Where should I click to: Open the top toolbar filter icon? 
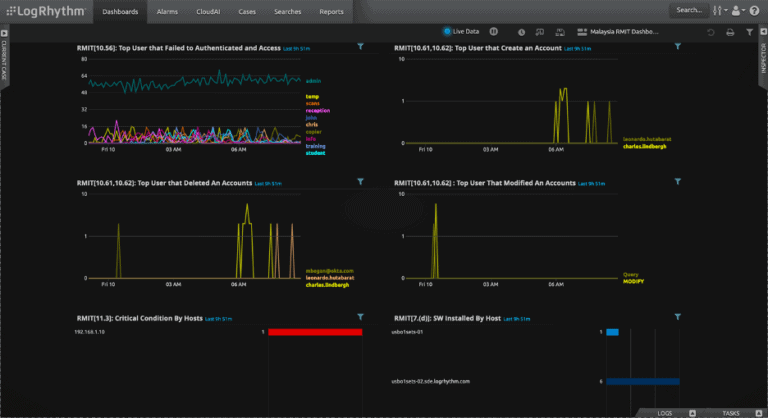749,32
